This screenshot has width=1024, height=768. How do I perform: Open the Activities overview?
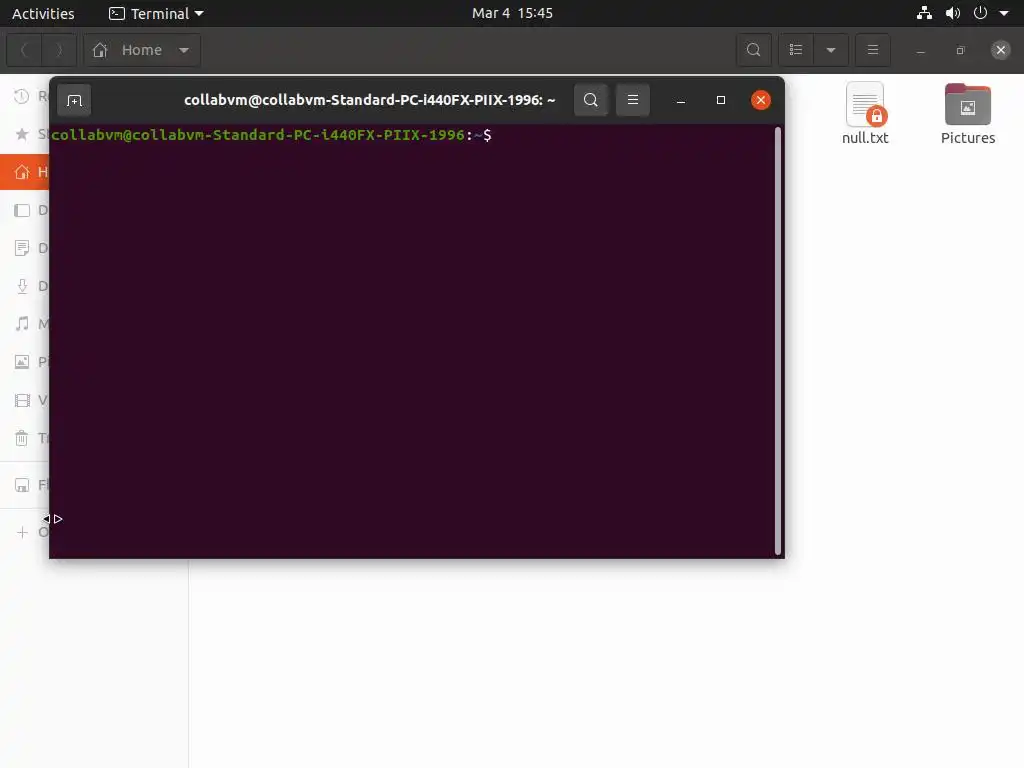(x=43, y=13)
